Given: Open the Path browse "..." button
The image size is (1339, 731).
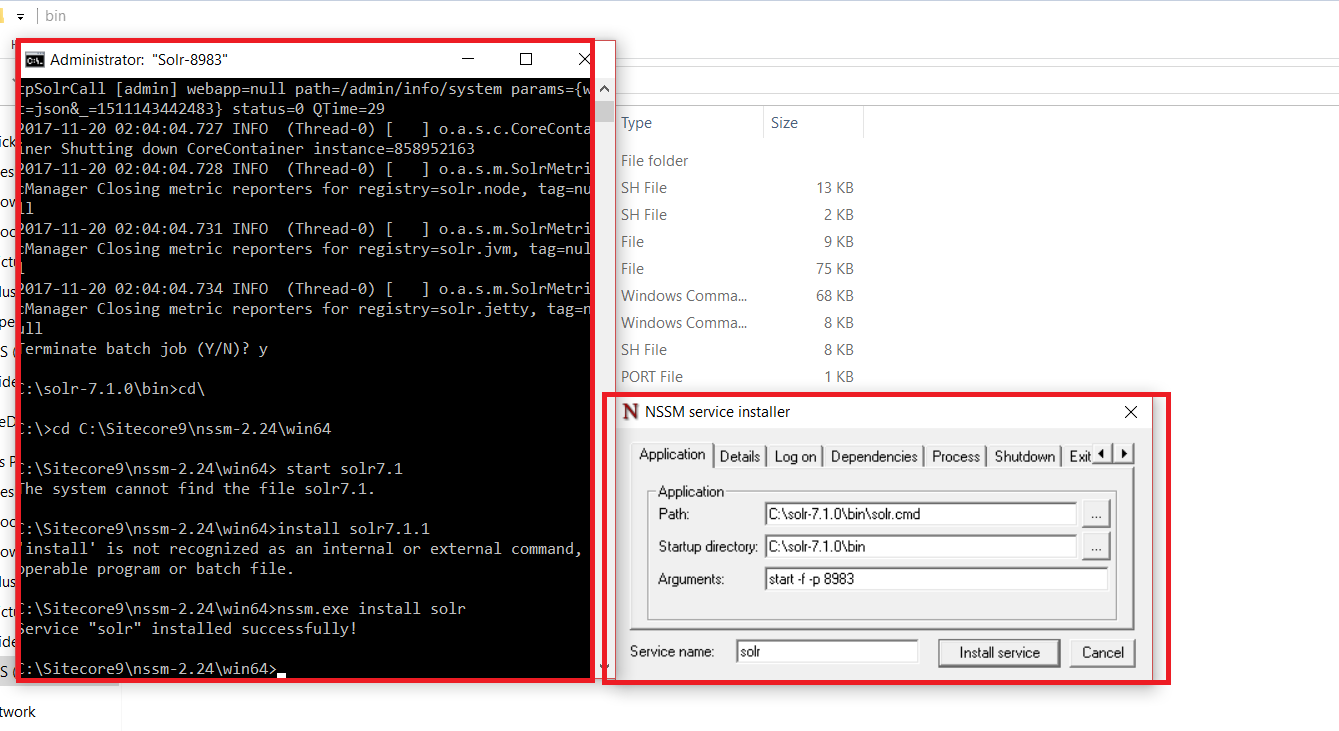Looking at the screenshot, I should click(1096, 512).
